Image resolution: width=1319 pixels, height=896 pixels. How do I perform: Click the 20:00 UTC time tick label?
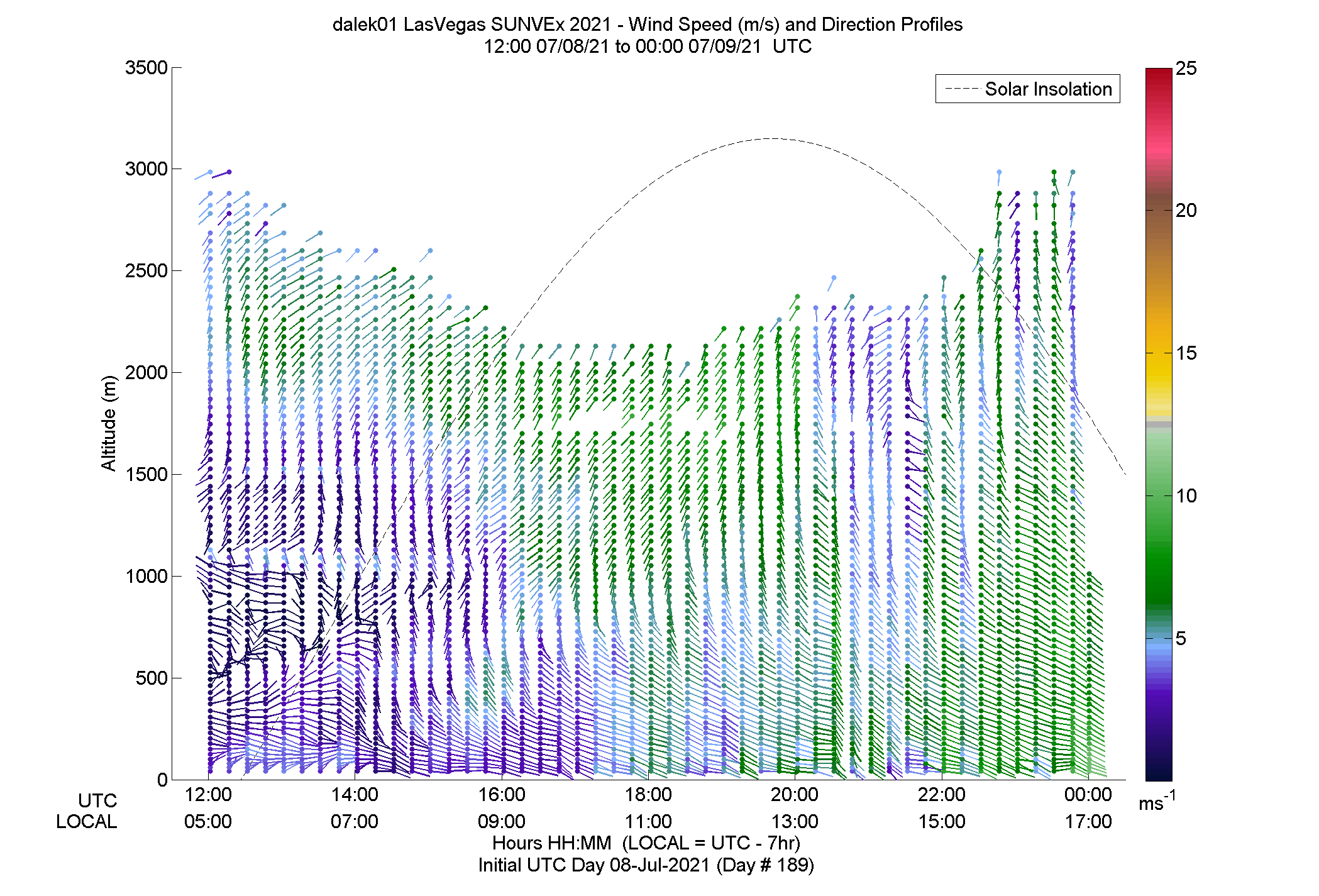click(x=795, y=794)
